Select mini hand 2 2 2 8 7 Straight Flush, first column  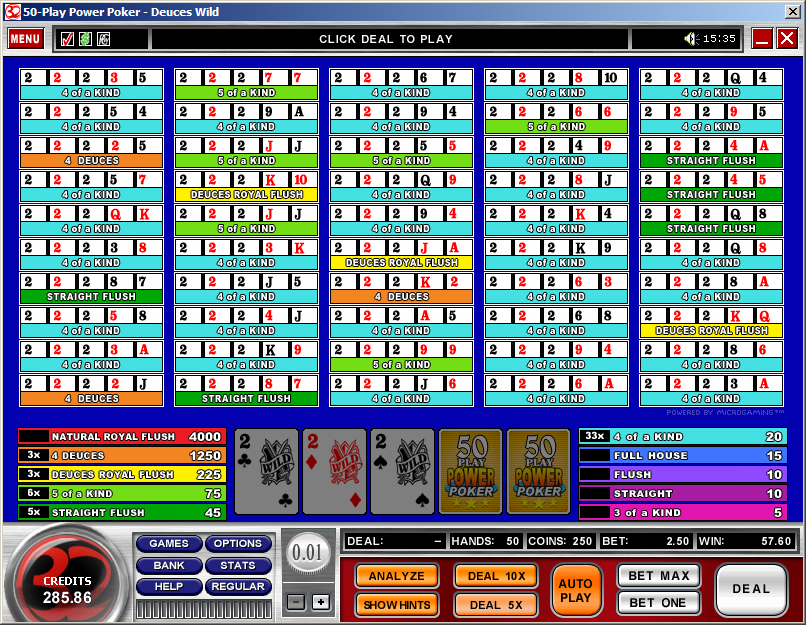91,289
